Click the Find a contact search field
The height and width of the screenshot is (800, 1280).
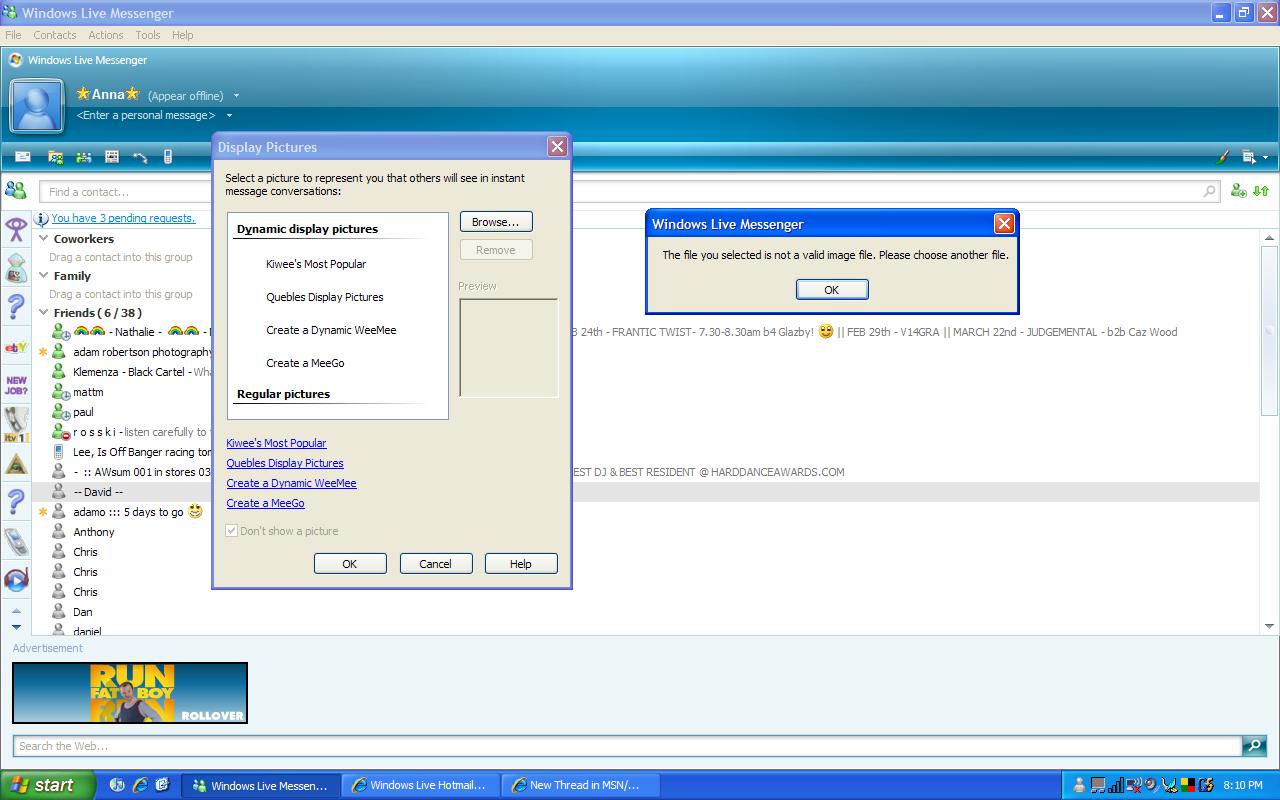(x=620, y=191)
